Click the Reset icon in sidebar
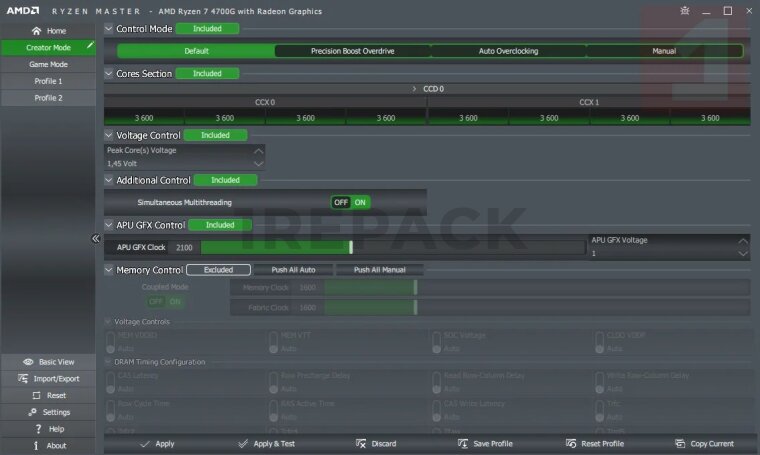 [x=34, y=395]
